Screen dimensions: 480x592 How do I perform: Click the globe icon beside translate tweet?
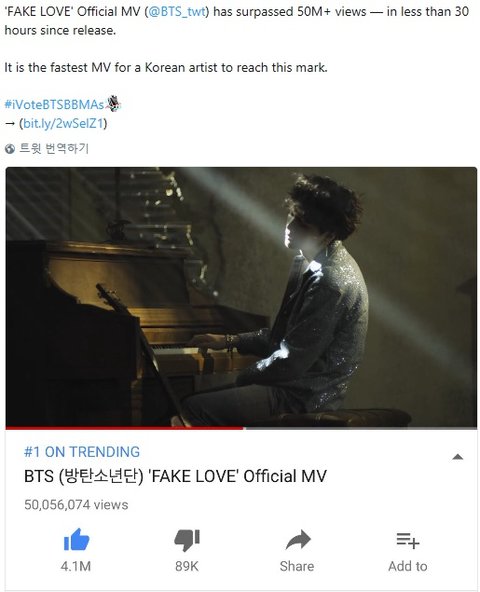pyautogui.click(x=10, y=149)
